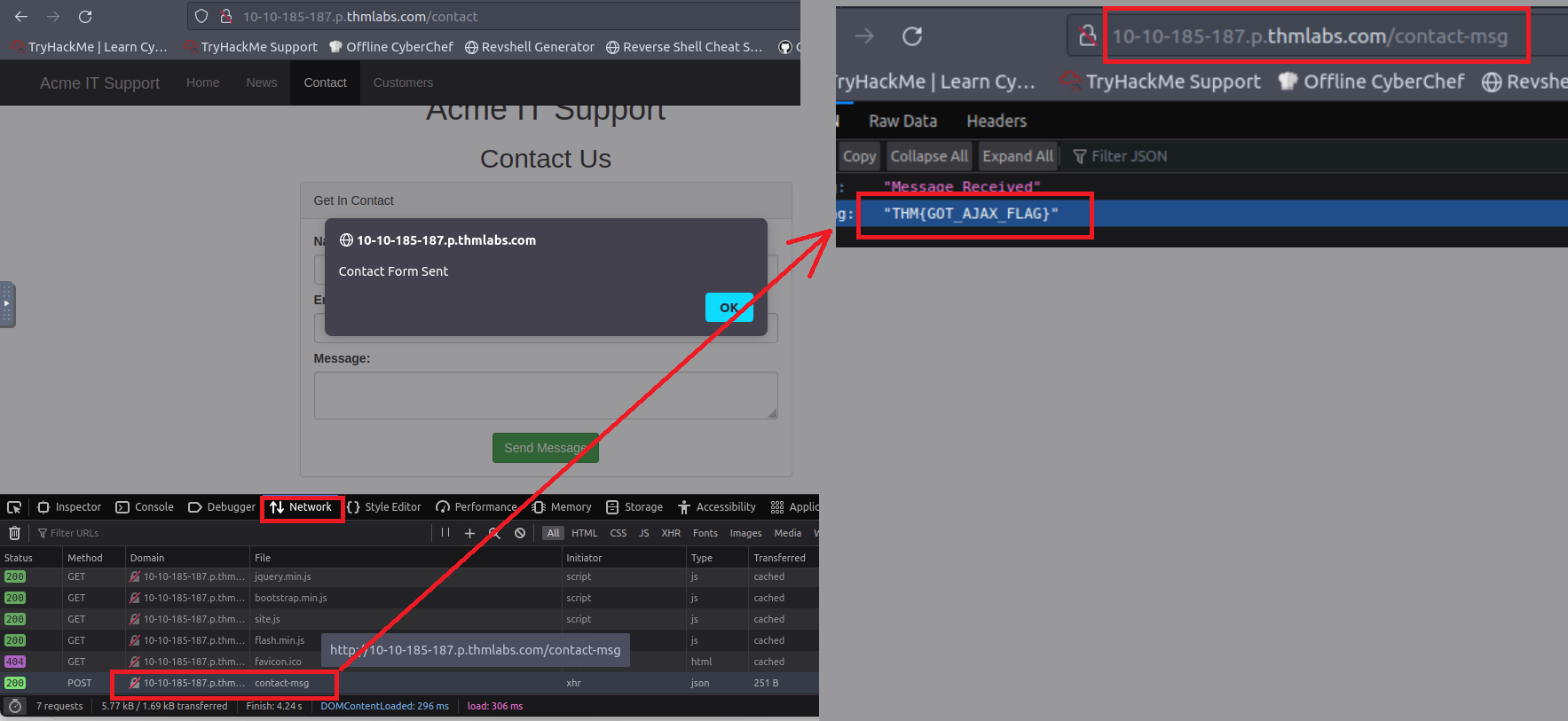Open the tracking protection shield icon
This screenshot has width=1568, height=721.
[x=201, y=17]
